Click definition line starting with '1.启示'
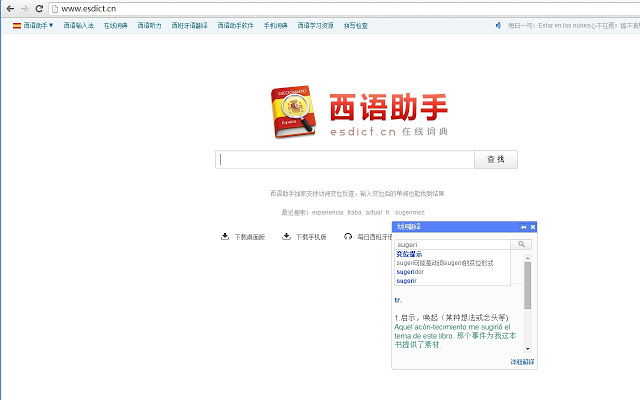The image size is (640, 400). pyautogui.click(x=452, y=318)
